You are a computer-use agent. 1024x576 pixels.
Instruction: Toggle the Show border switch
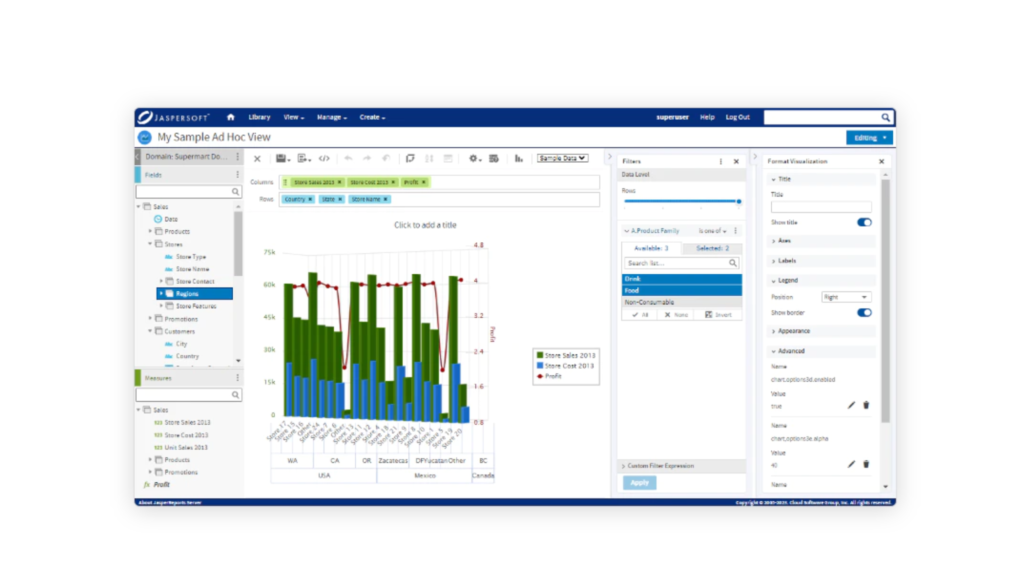pyautogui.click(x=864, y=313)
